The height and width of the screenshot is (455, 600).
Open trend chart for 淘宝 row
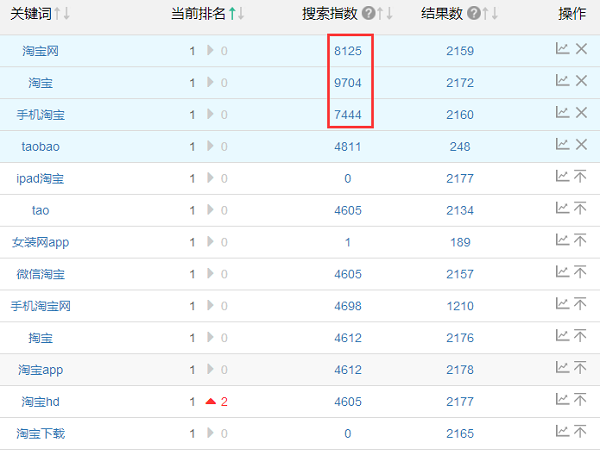[562, 81]
